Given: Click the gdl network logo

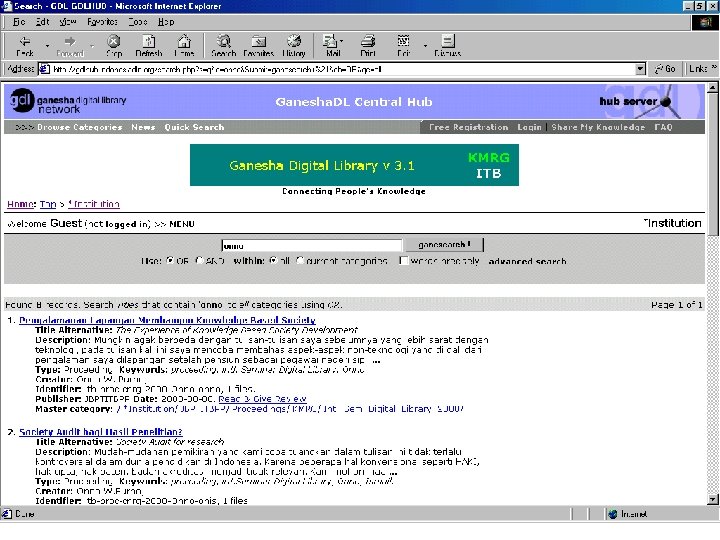Looking at the screenshot, I should coord(68,101).
